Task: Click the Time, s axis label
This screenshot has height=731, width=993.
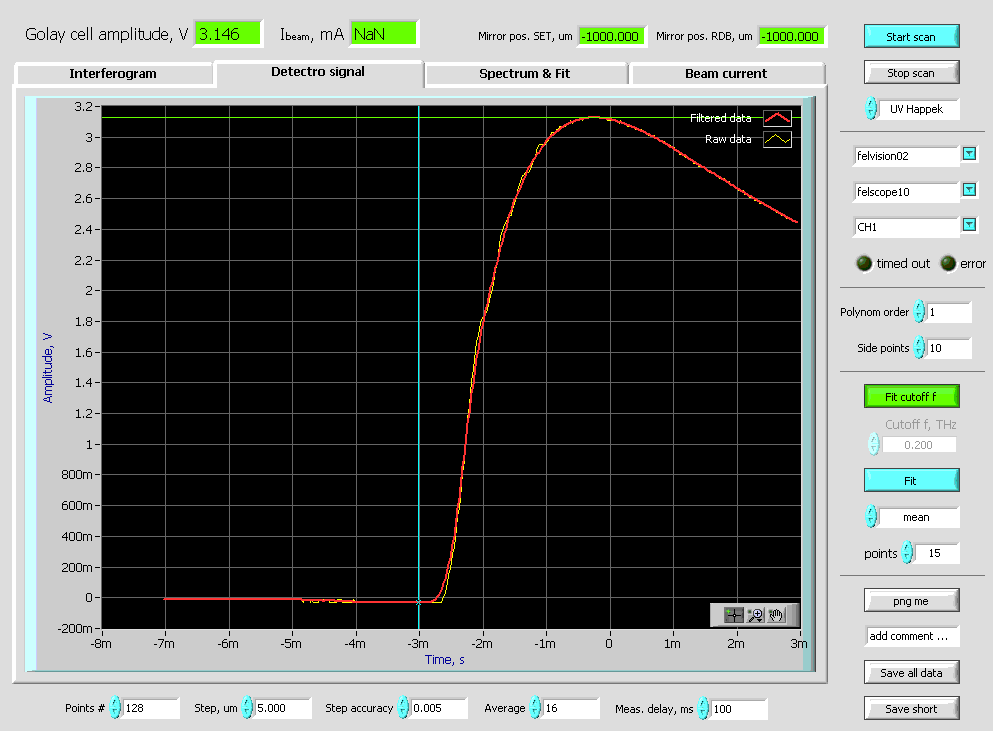Action: [445, 660]
